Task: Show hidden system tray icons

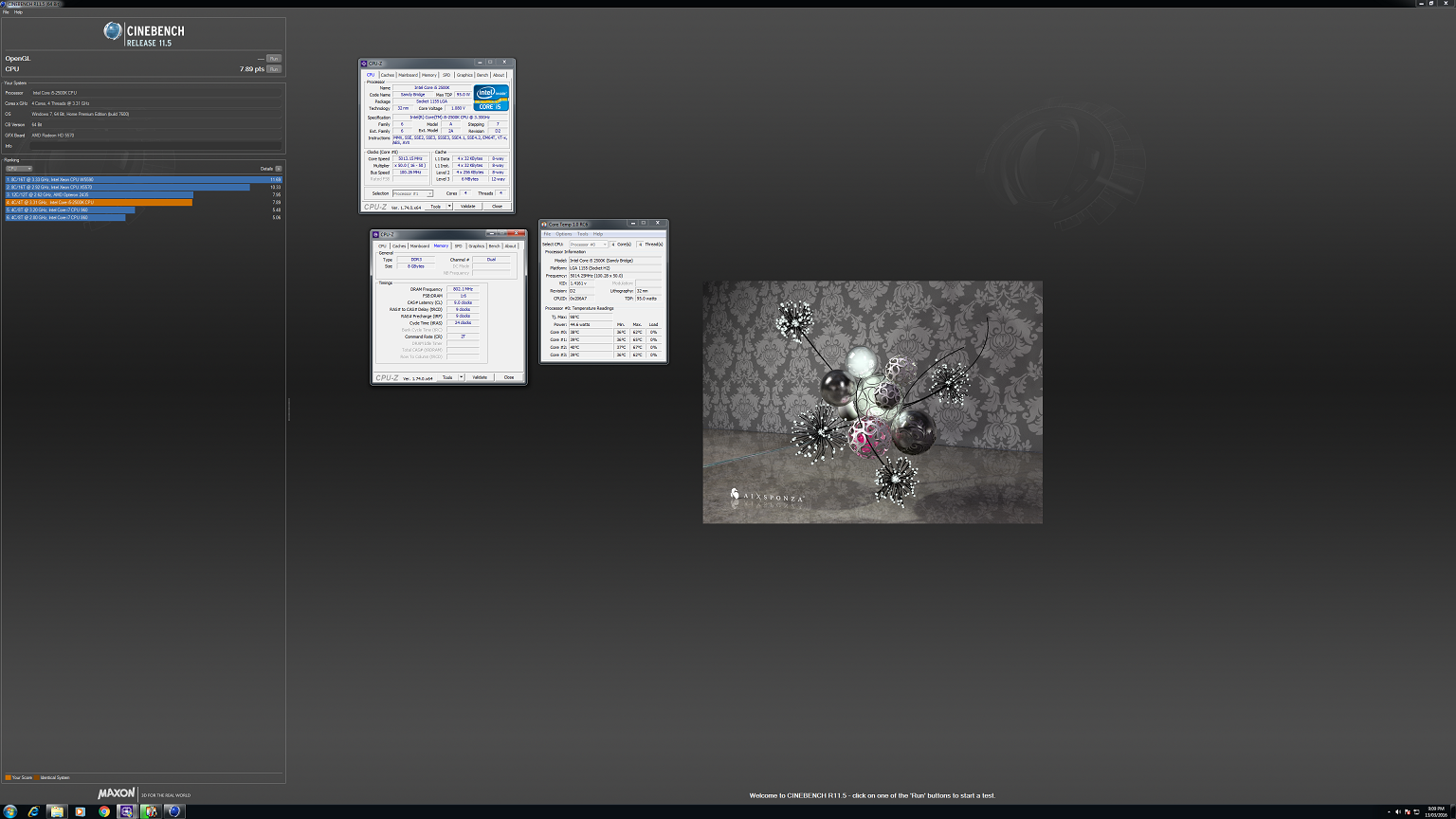Action: 1390,811
